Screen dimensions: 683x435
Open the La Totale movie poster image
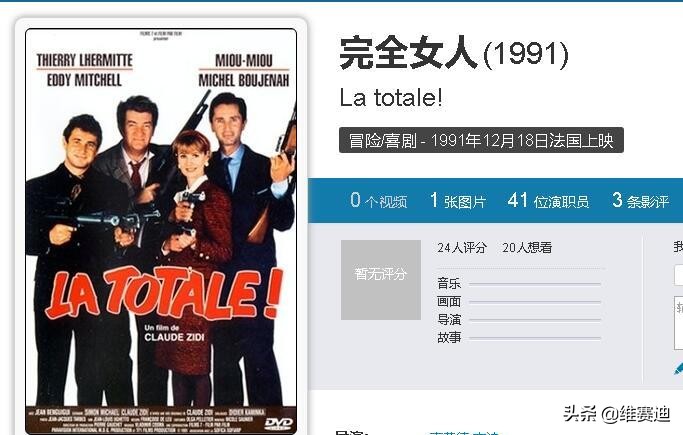[161, 231]
